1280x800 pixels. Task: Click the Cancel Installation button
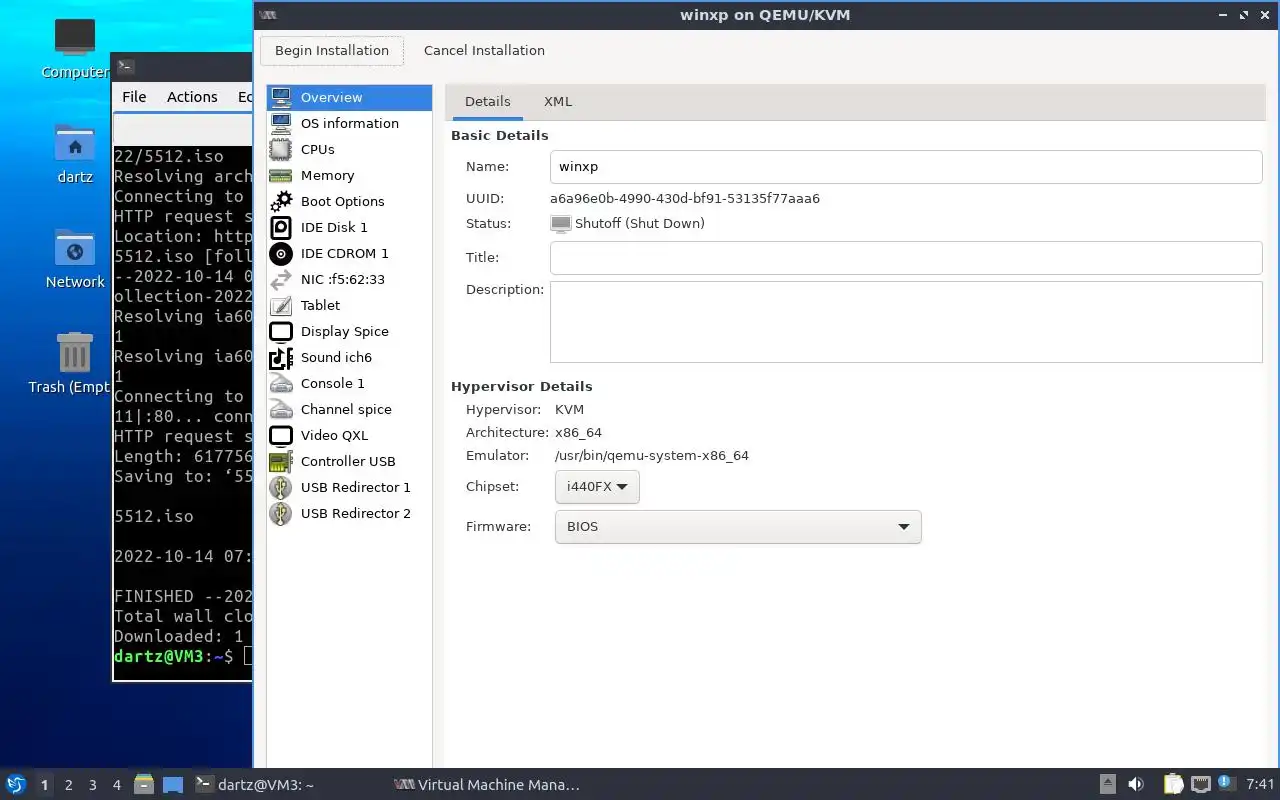click(484, 51)
